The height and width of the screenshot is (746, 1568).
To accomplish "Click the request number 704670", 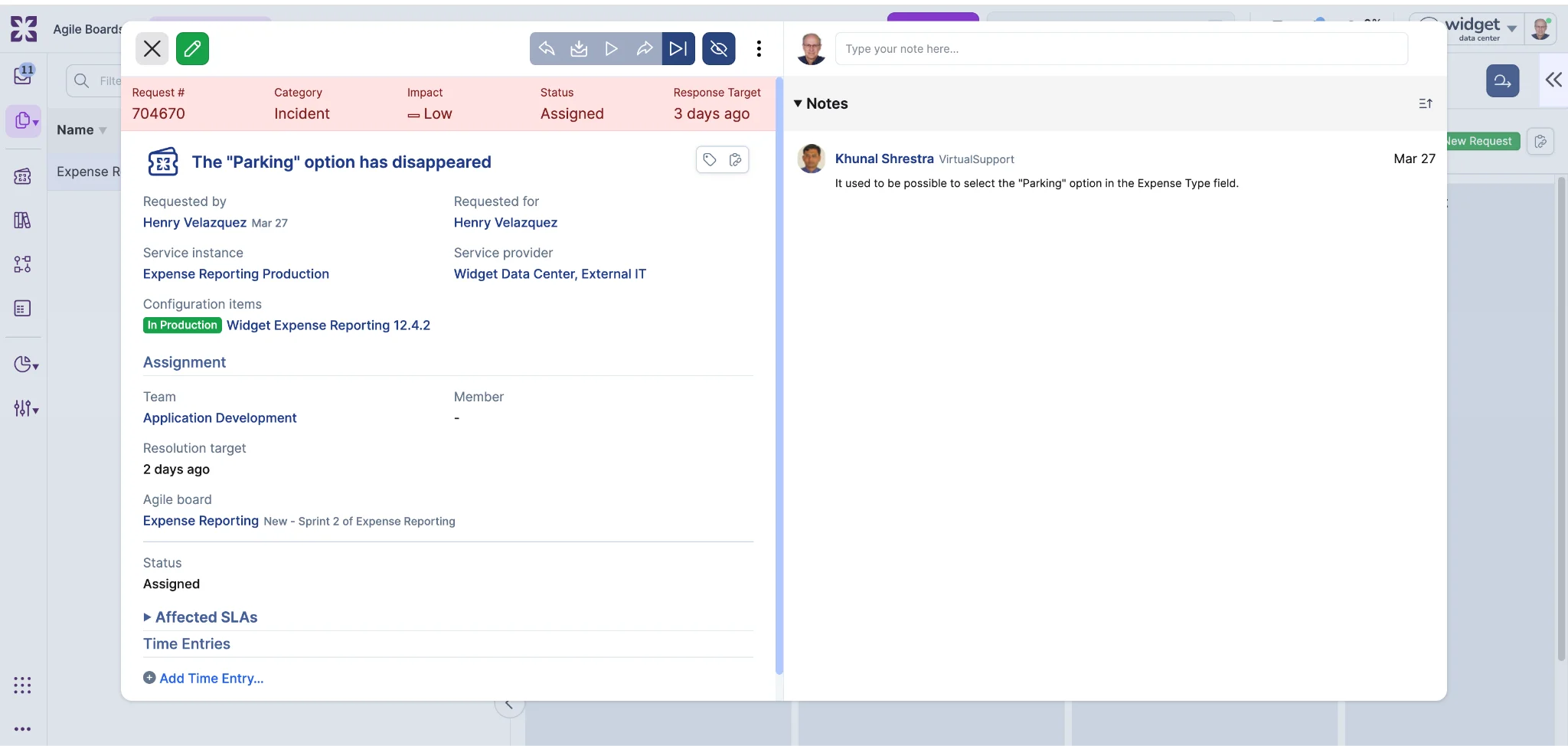I will tap(158, 113).
